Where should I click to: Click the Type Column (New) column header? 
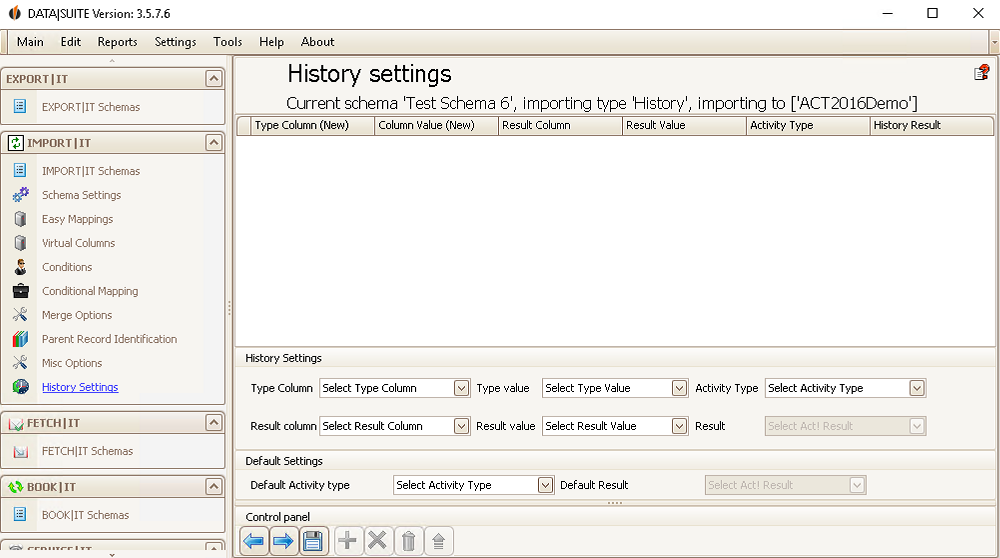(312, 126)
